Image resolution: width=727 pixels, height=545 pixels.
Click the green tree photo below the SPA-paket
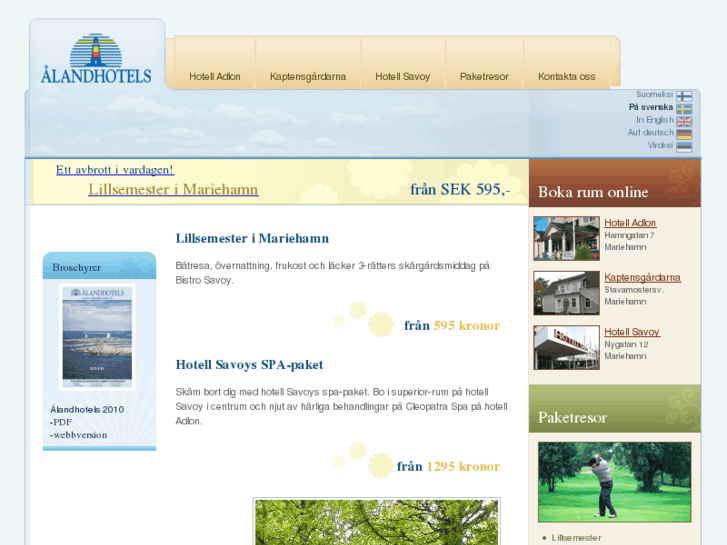[376, 522]
